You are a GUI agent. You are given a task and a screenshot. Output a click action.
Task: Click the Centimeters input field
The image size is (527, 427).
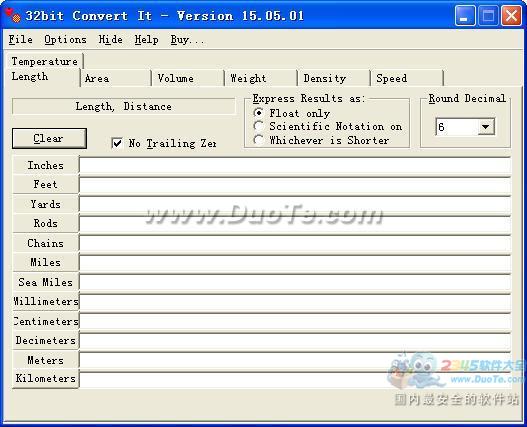295,321
